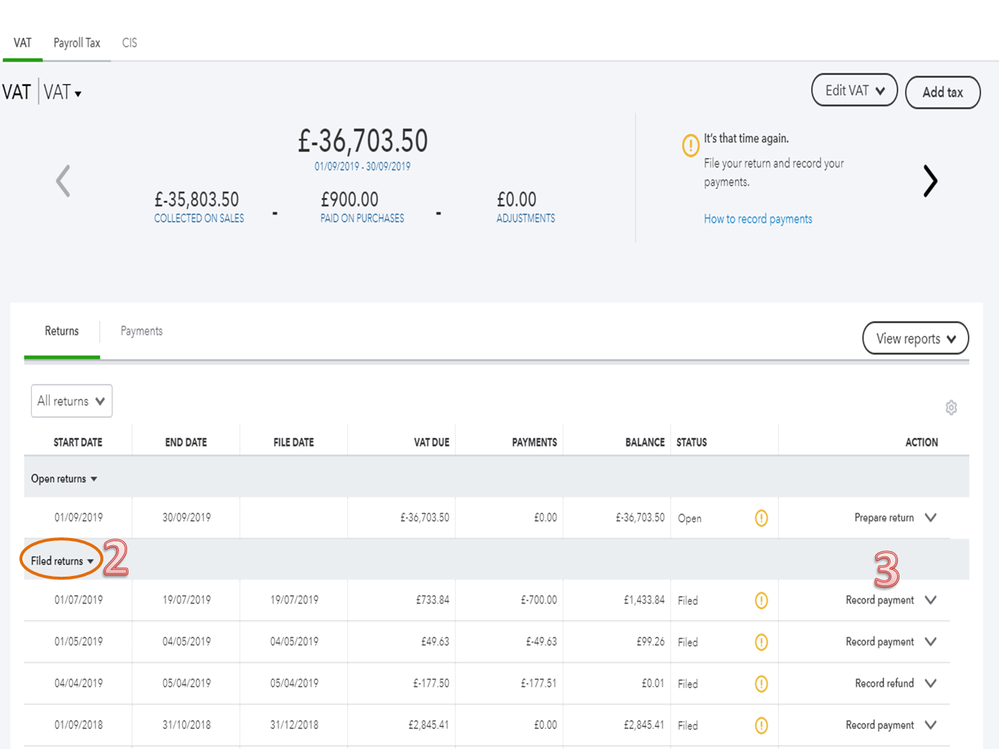Click the warning icon beside It's that time again

(690, 145)
